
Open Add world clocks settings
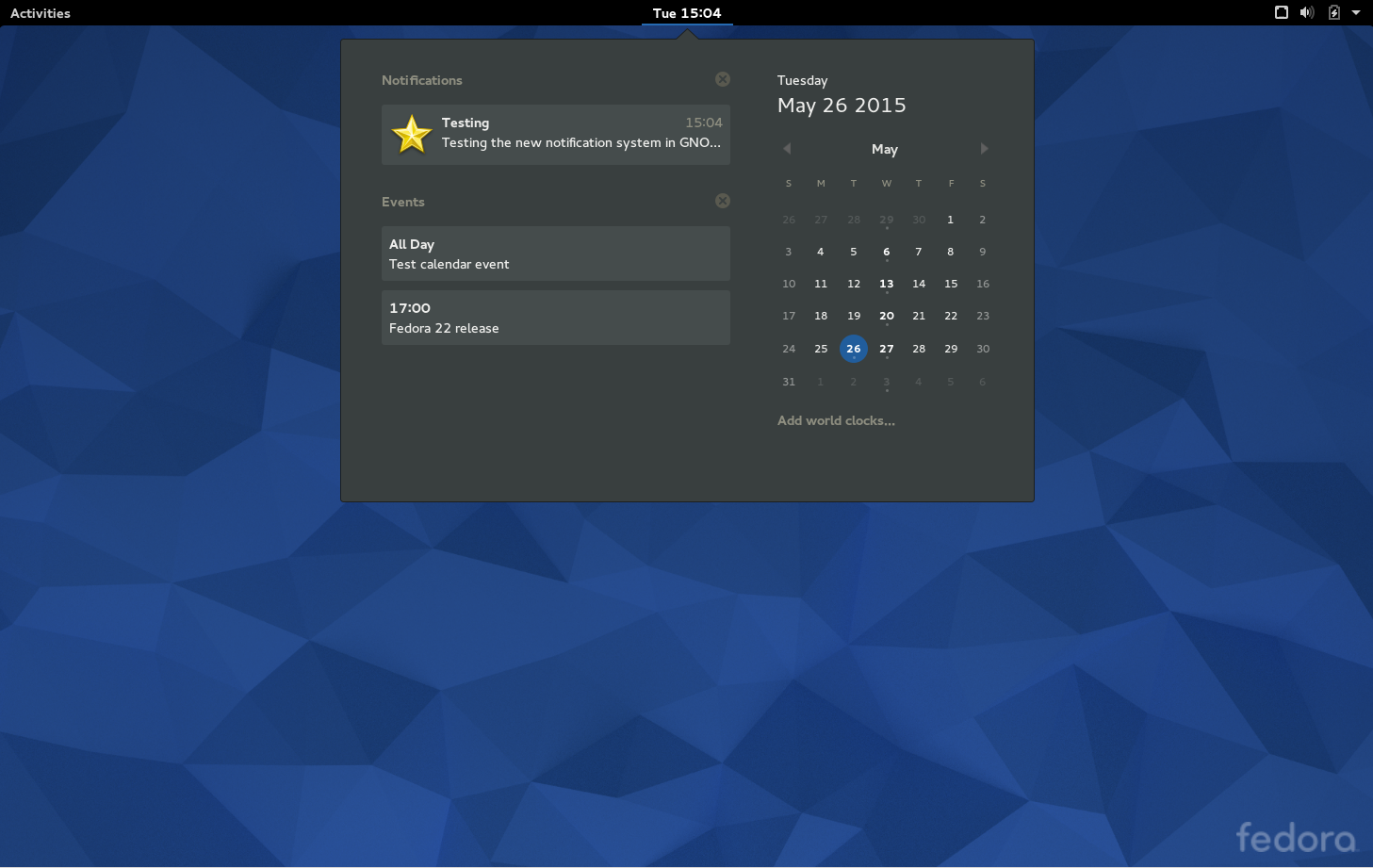point(836,420)
